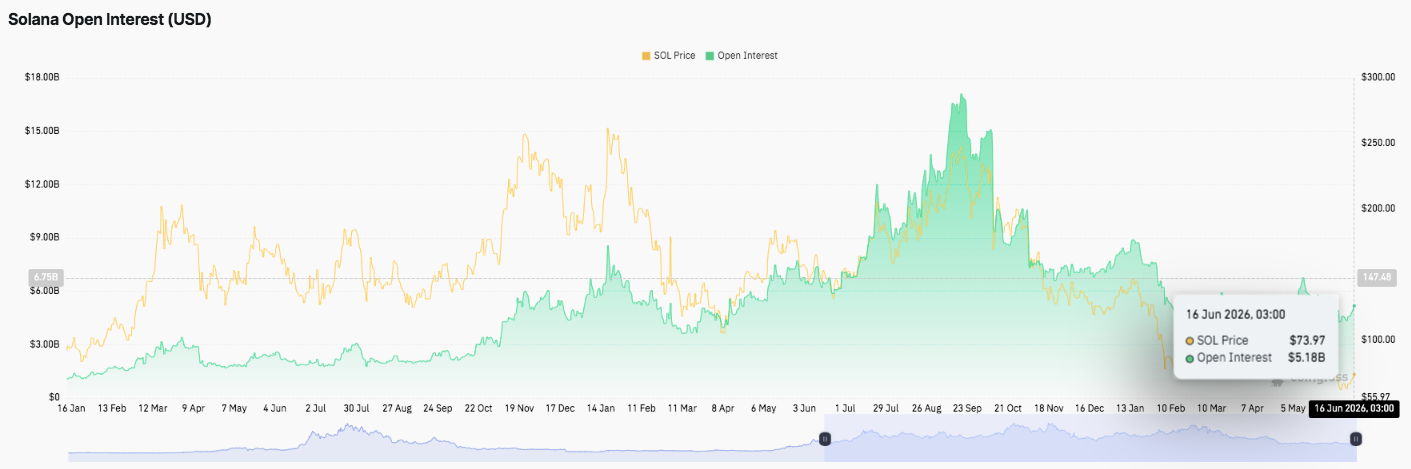The height and width of the screenshot is (469, 1411).
Task: Click the 10 Feb x-axis date label
Action: (1171, 409)
